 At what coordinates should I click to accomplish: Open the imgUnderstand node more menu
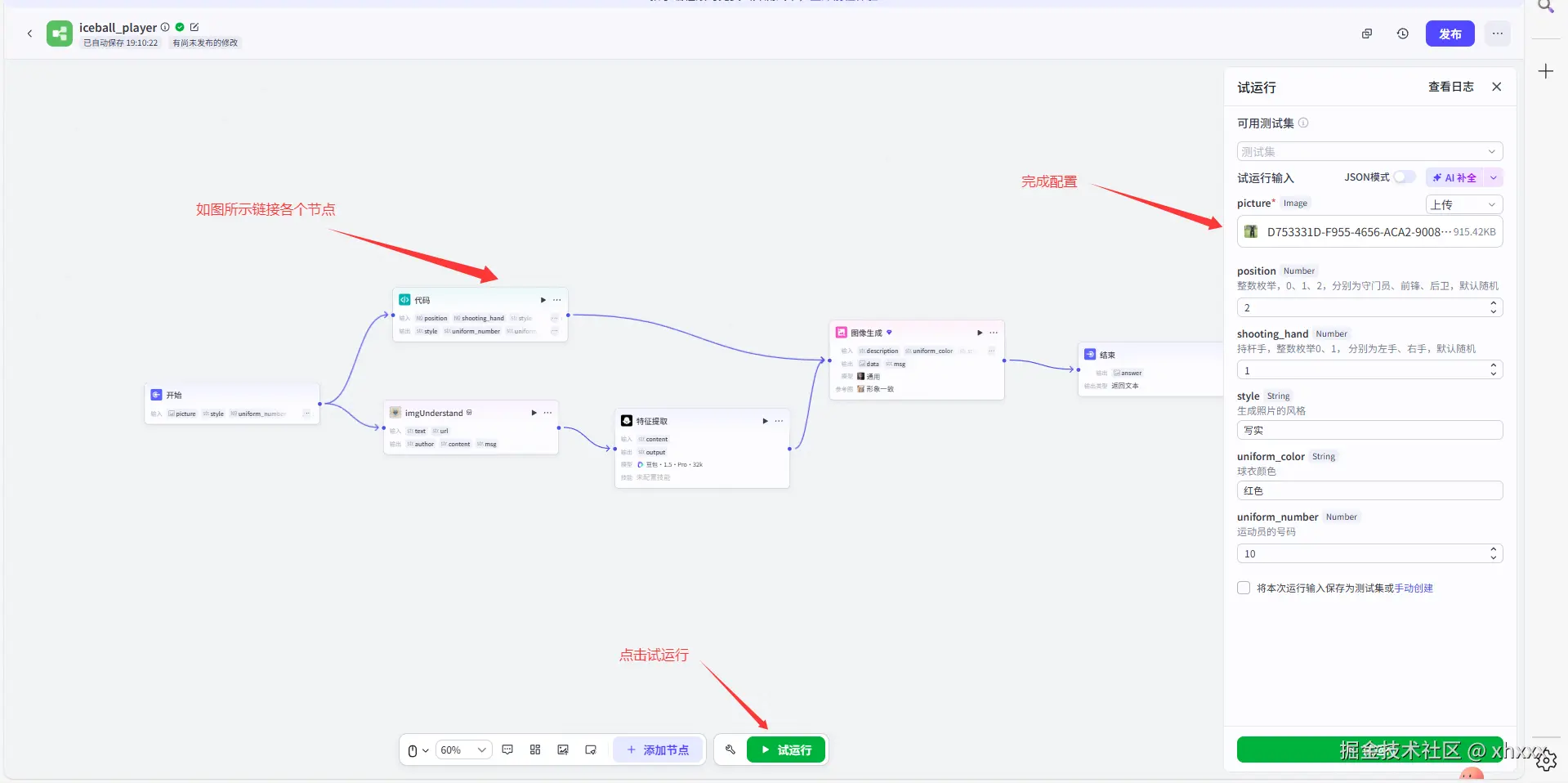coord(548,413)
